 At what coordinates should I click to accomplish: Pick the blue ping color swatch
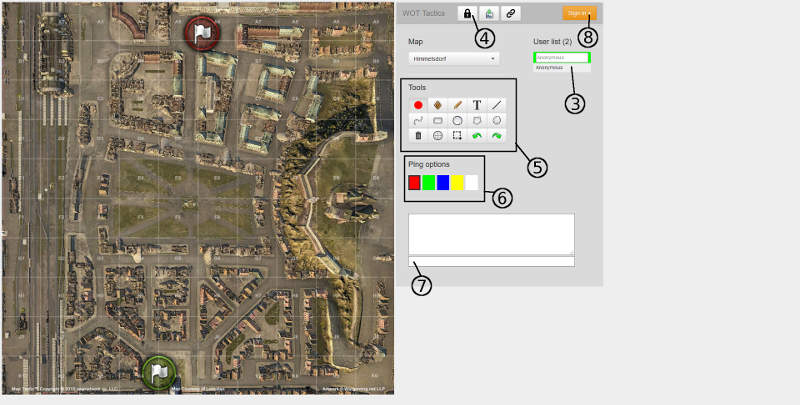click(x=443, y=182)
